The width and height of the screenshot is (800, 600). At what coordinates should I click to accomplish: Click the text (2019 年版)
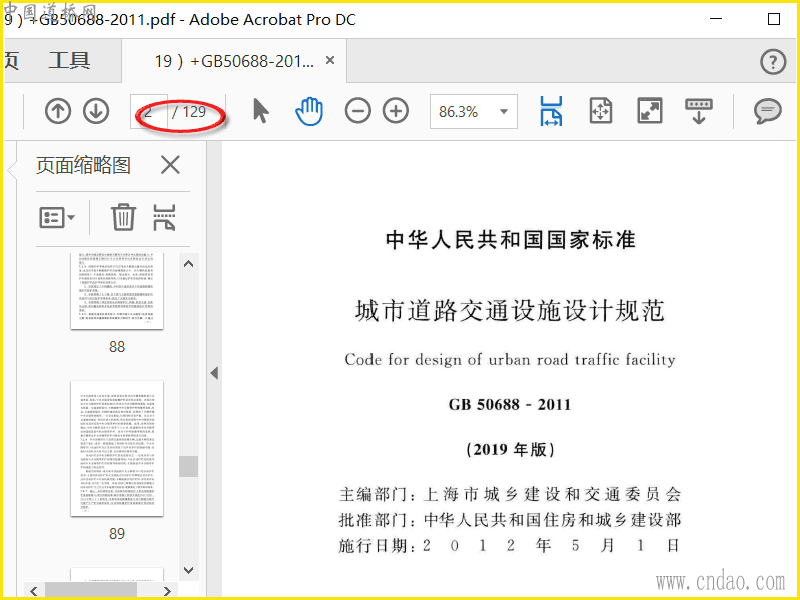(510, 449)
